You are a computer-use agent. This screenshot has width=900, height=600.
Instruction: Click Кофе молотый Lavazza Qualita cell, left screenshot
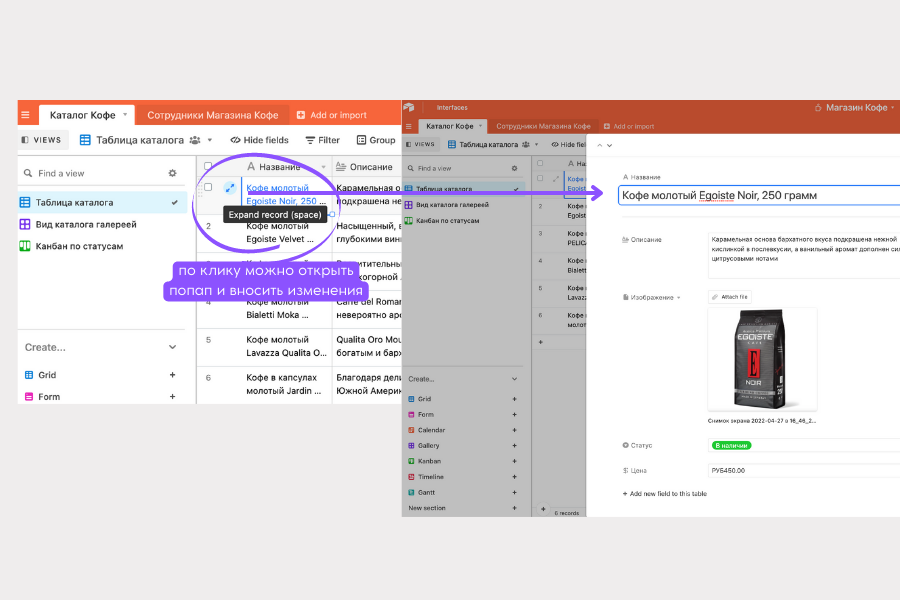(x=286, y=347)
